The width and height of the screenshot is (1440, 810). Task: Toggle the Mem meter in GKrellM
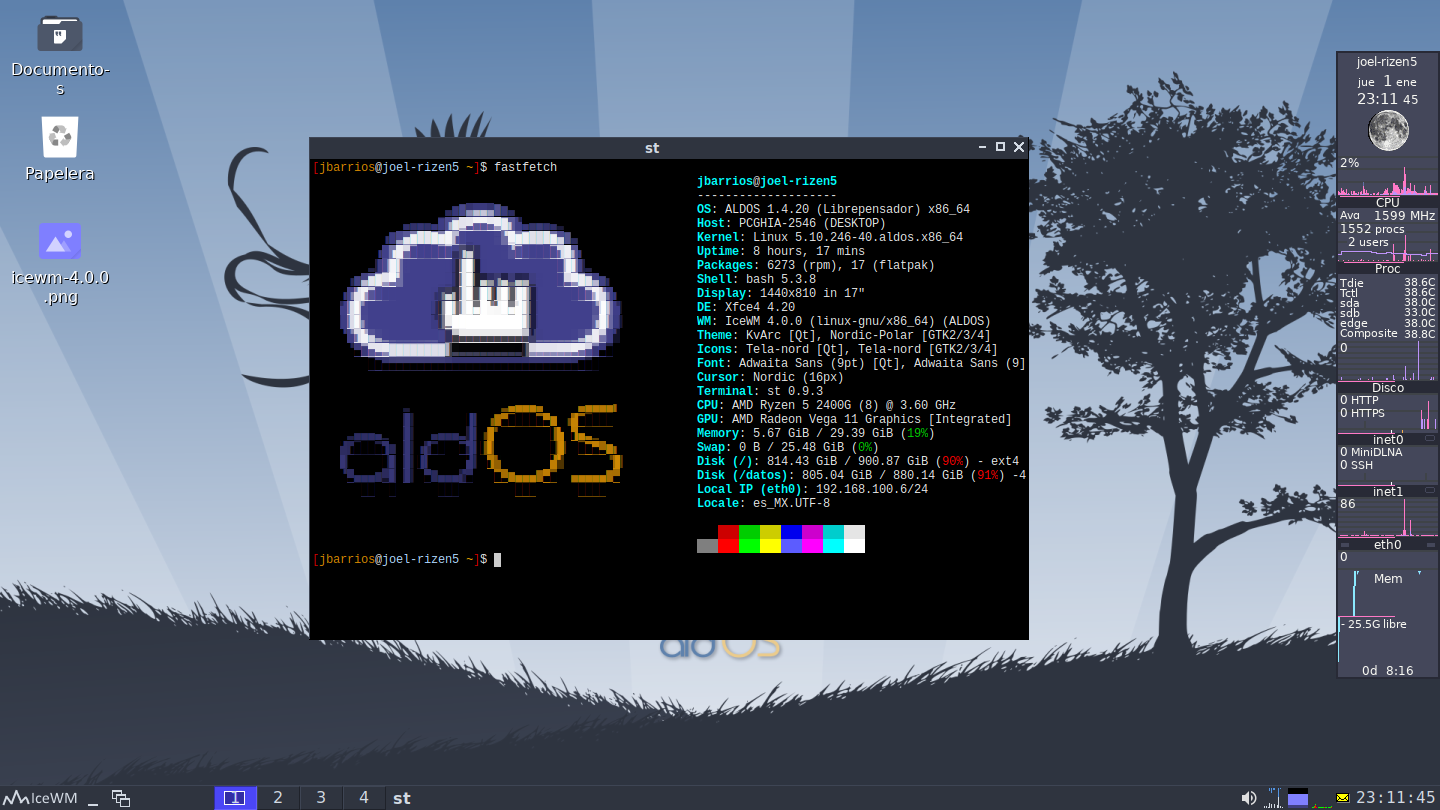[1387, 578]
